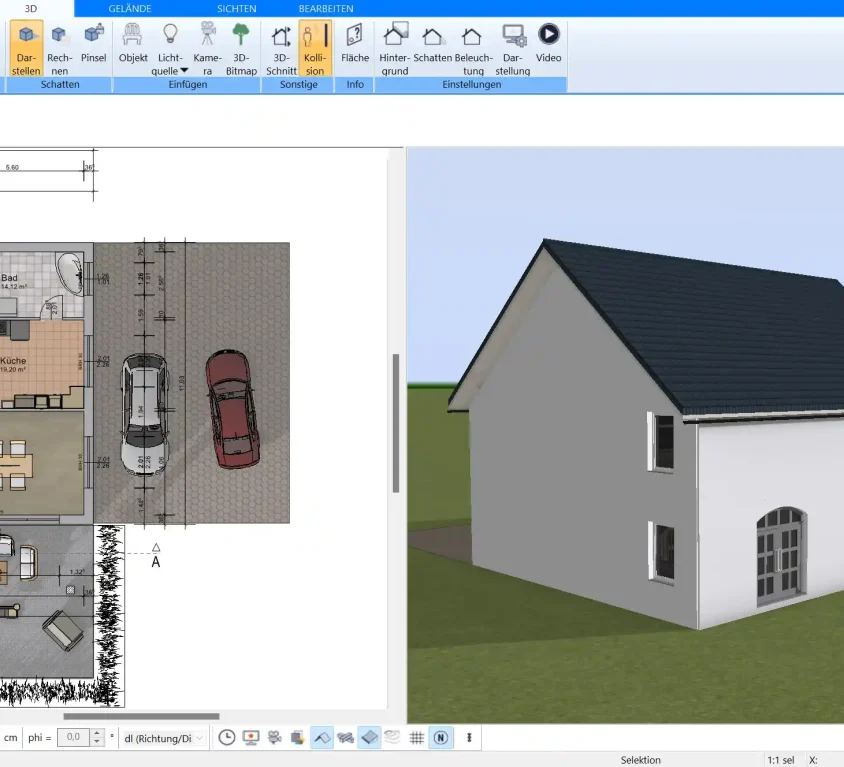Open the Schatten settings icon
This screenshot has width=844, height=767.
click(432, 37)
